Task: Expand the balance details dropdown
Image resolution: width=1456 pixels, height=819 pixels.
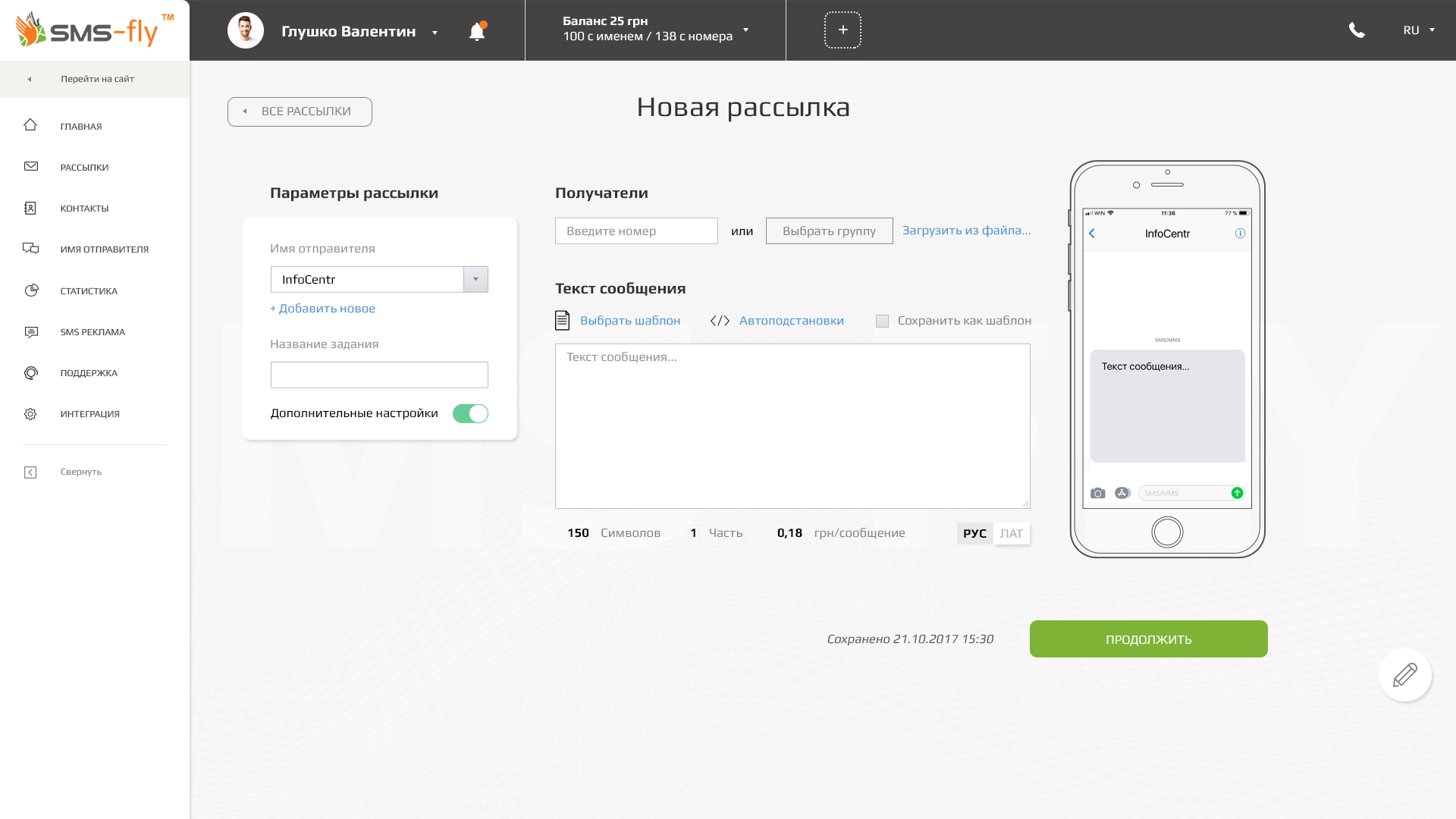Action: [x=745, y=30]
